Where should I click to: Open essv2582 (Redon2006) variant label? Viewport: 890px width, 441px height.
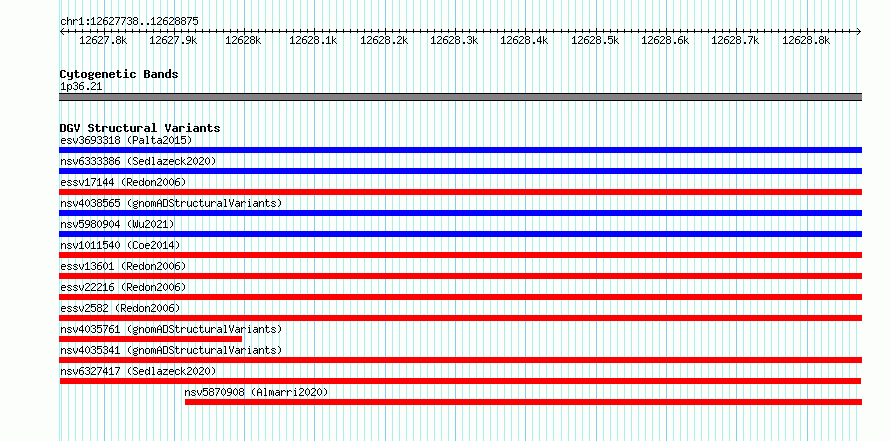[x=120, y=308]
